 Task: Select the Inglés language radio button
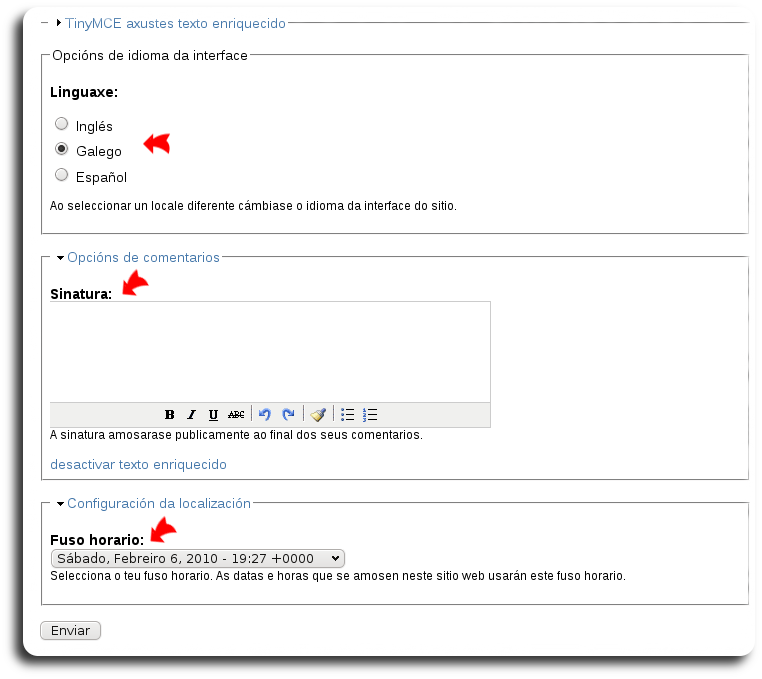(62, 124)
